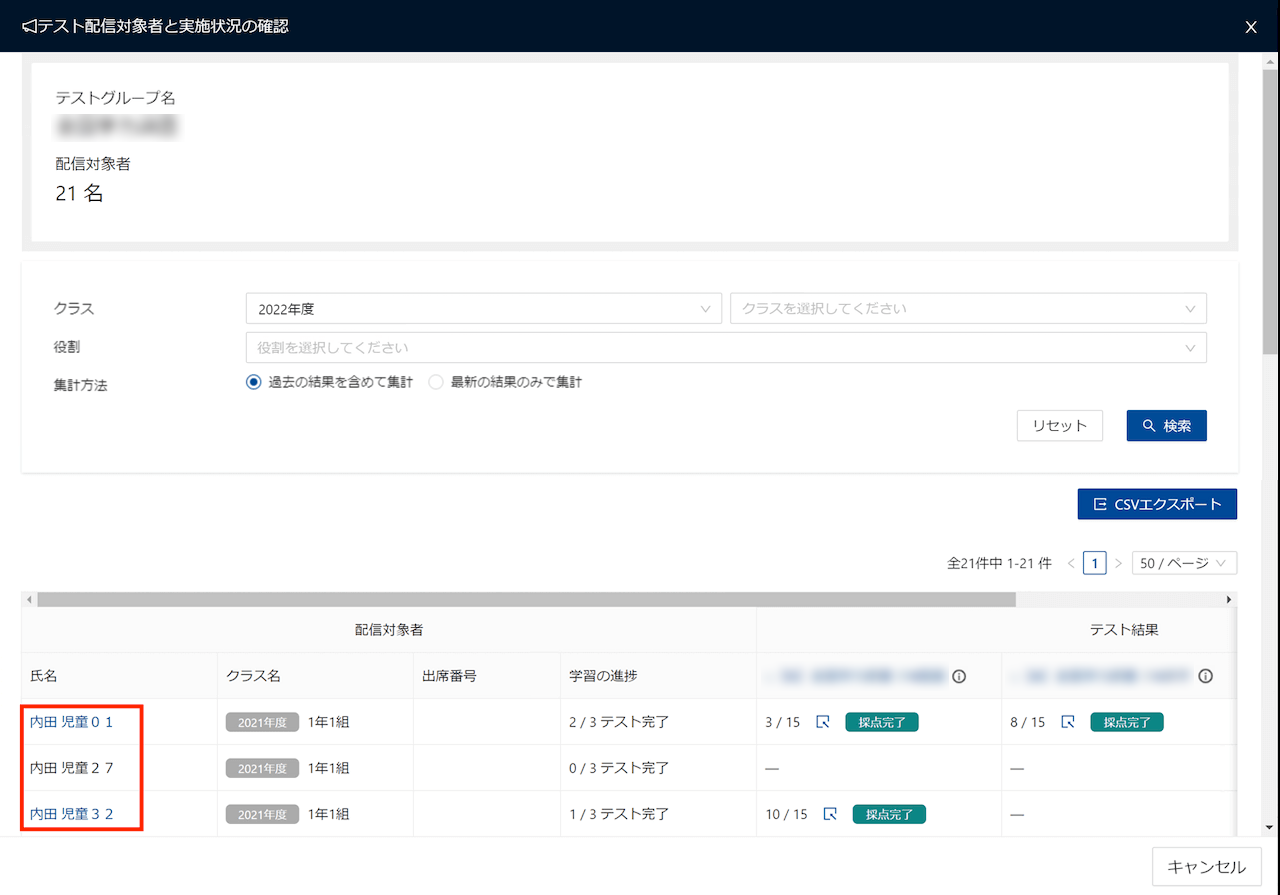Go to next page arrow in pagination
Screen dimensions: 1280x895
(1118, 563)
